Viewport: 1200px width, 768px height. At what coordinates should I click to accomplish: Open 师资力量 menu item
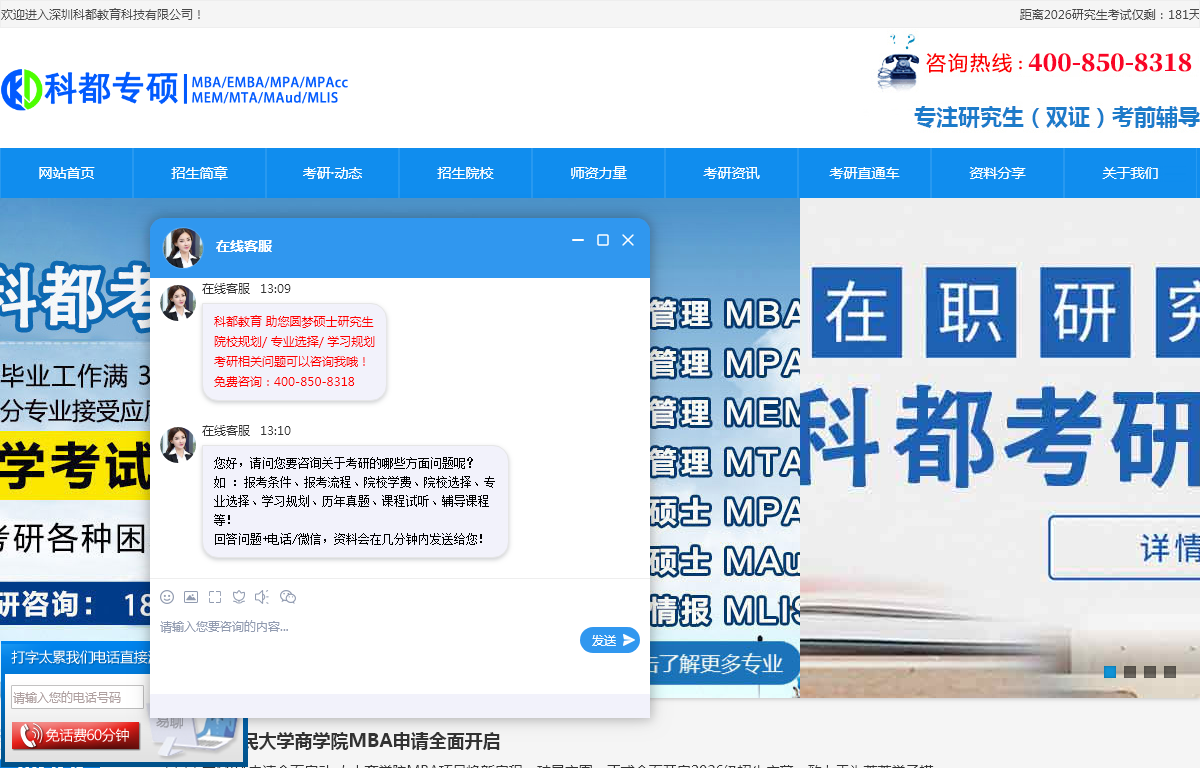click(x=598, y=173)
